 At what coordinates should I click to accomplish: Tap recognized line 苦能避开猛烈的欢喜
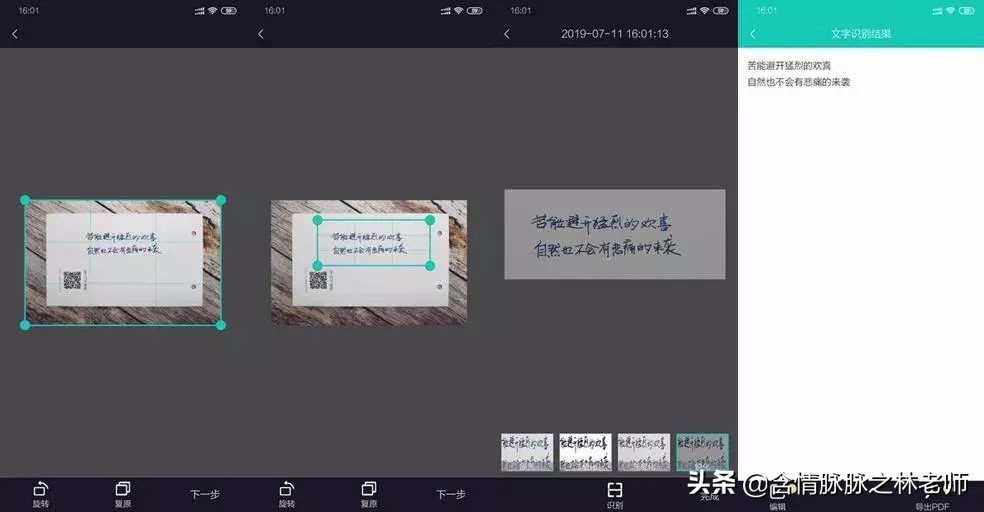[789, 65]
